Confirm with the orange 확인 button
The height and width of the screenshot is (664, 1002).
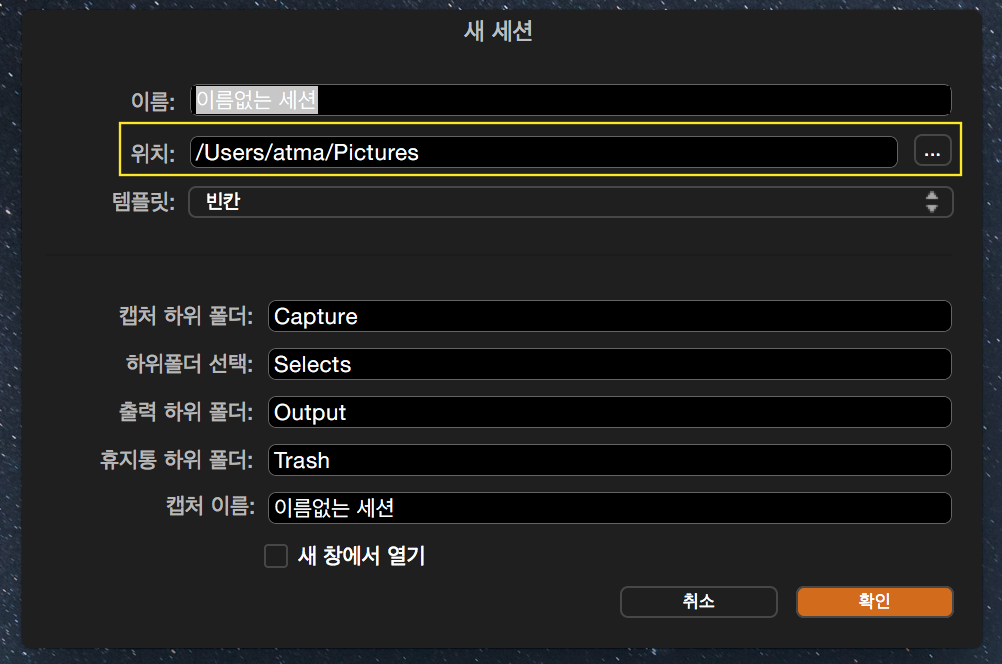874,601
